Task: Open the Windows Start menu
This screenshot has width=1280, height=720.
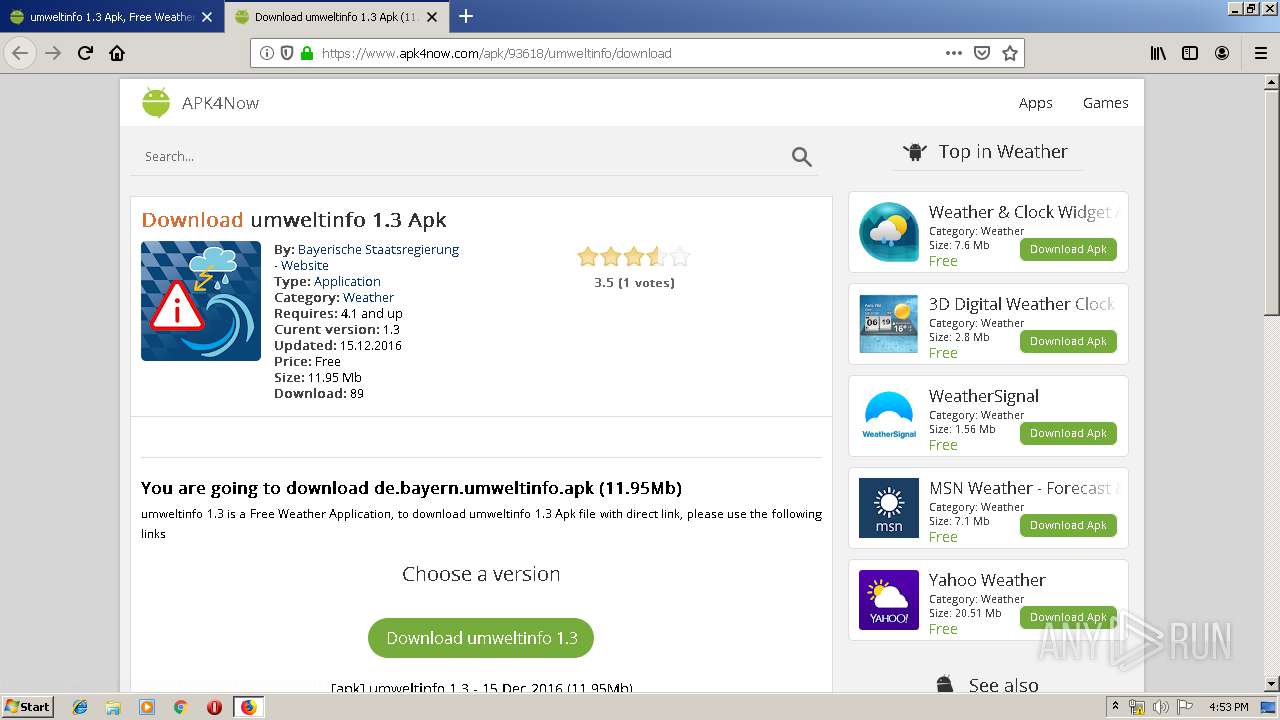Action: [x=28, y=707]
